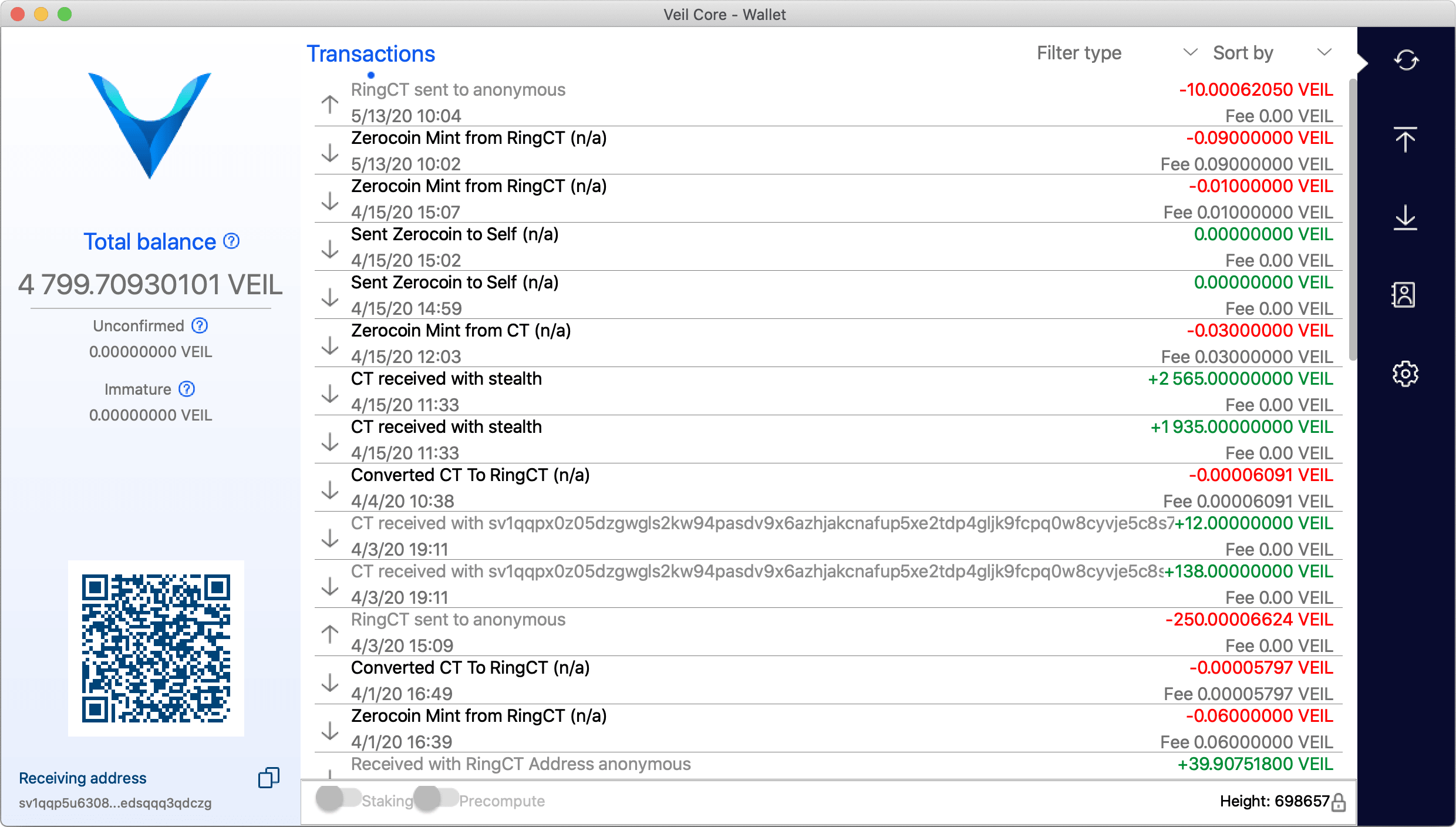This screenshot has width=1456, height=827.
Task: Click received arrow of 5/13/20 10:02 transaction
Action: (330, 153)
